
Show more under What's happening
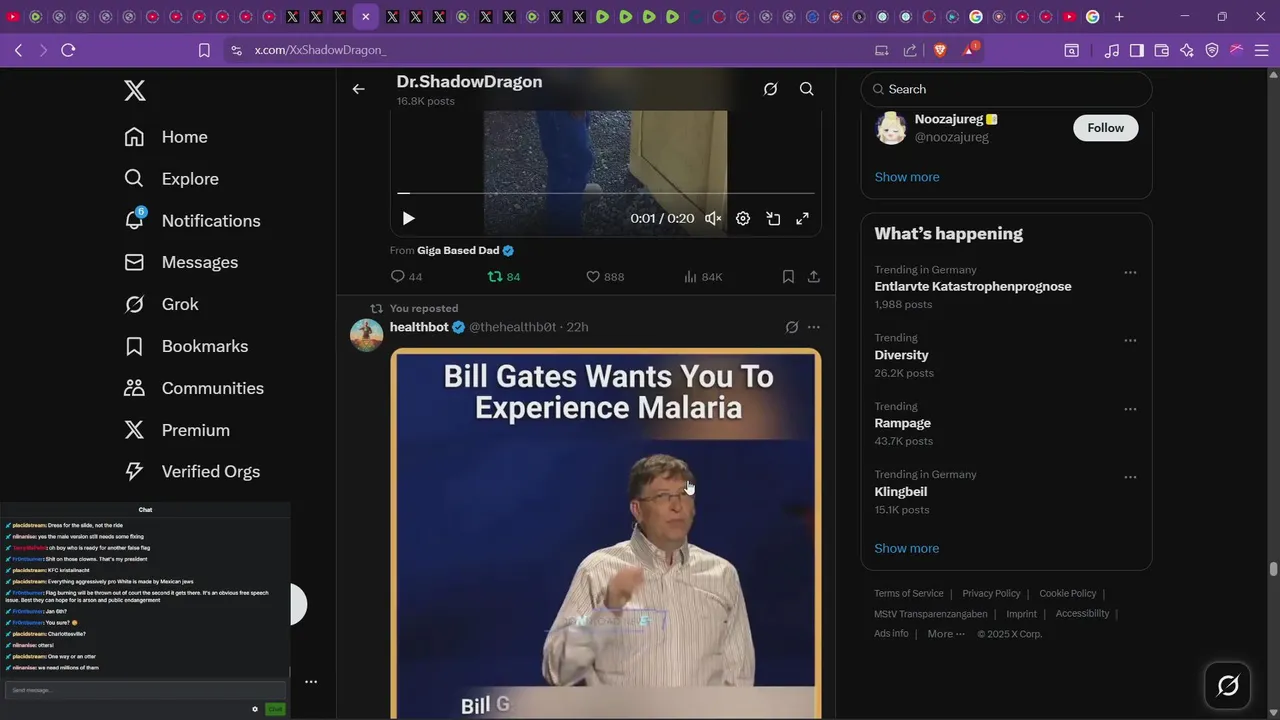907,548
